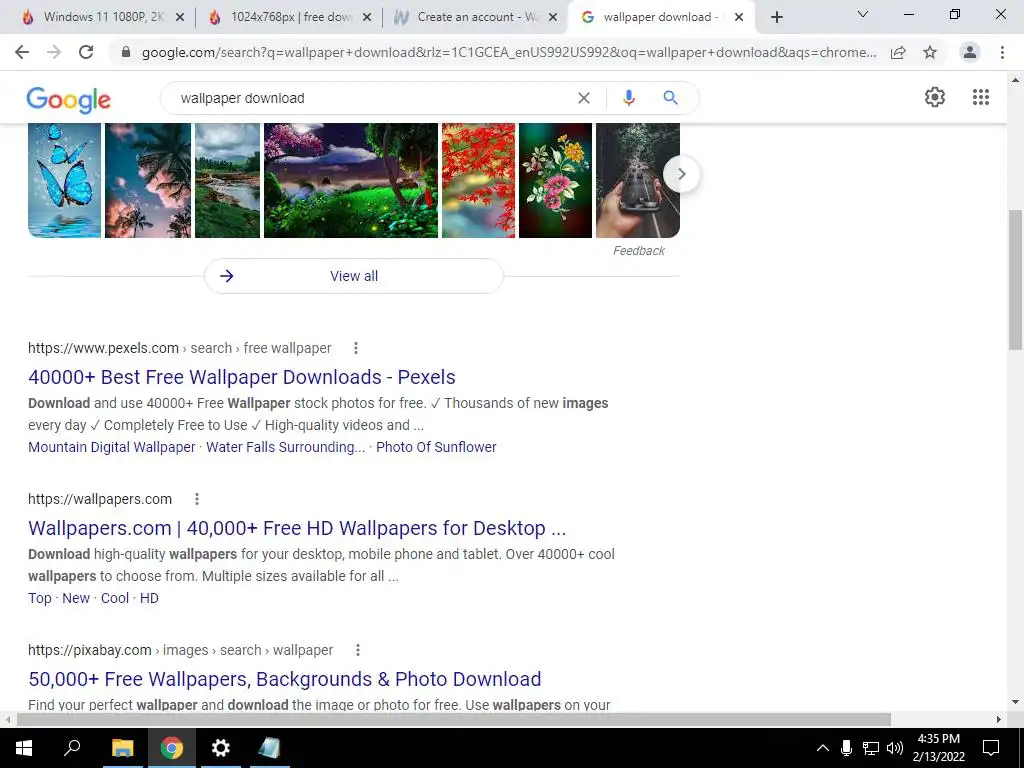1024x768 pixels.
Task: Open the notepad app in the taskbar
Action: 269,748
